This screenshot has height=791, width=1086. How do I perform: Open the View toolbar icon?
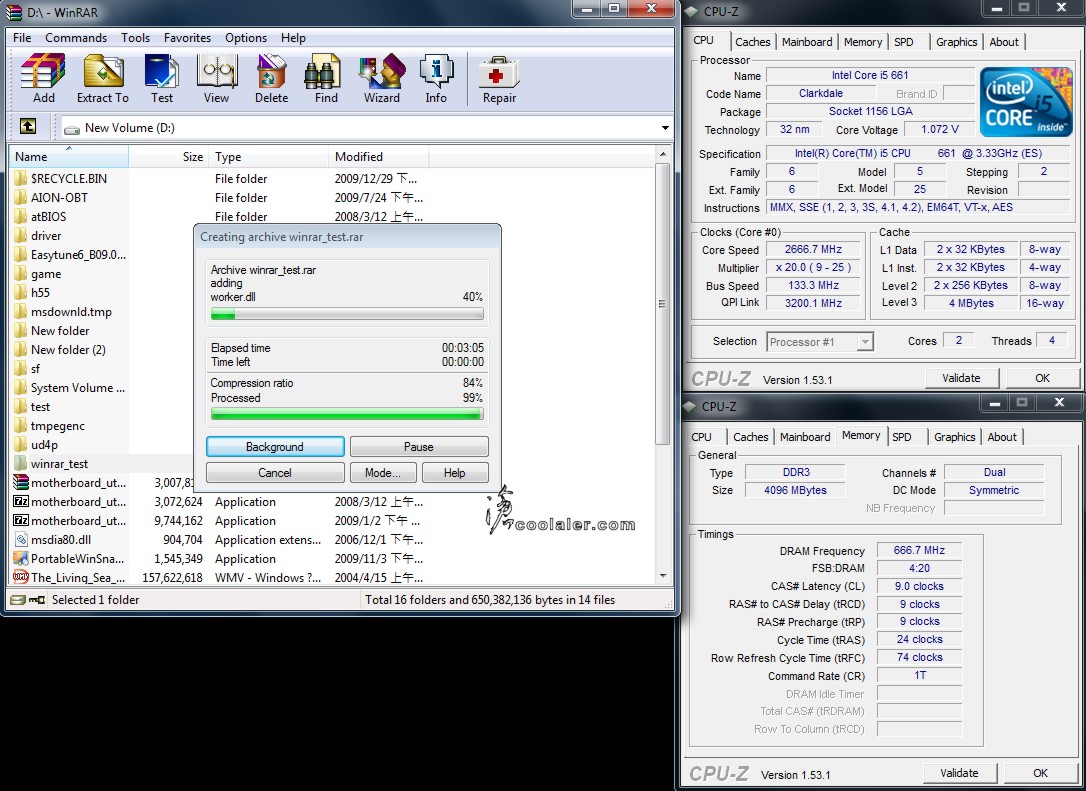[216, 78]
